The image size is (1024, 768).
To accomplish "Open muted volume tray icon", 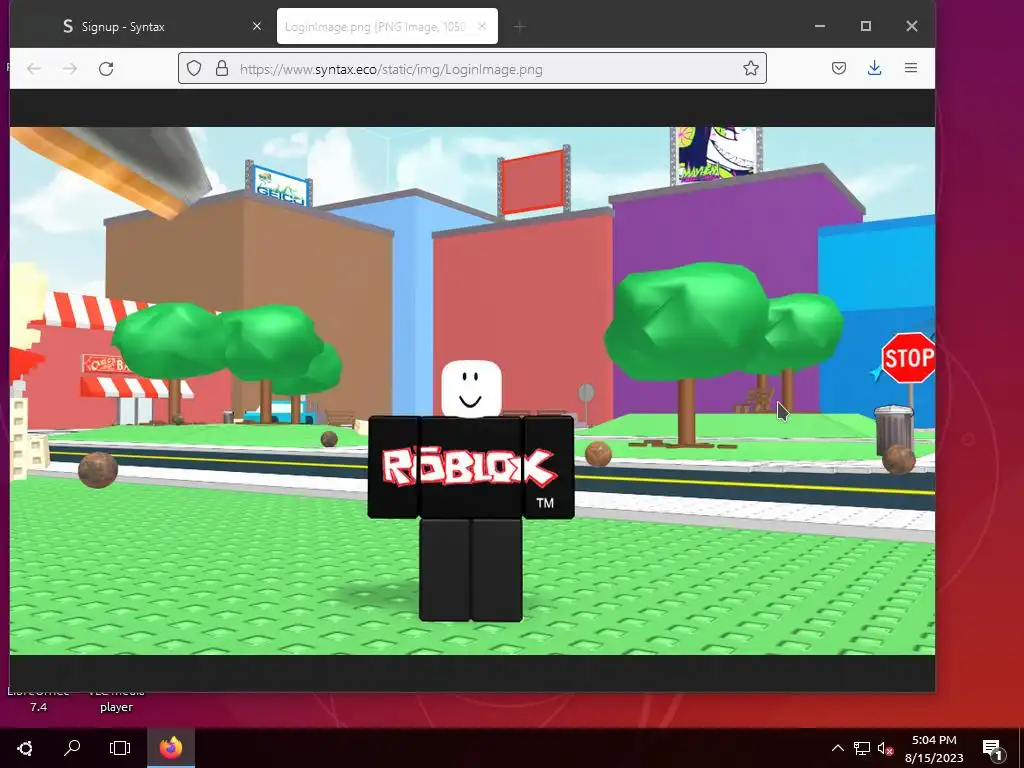I will [x=886, y=748].
